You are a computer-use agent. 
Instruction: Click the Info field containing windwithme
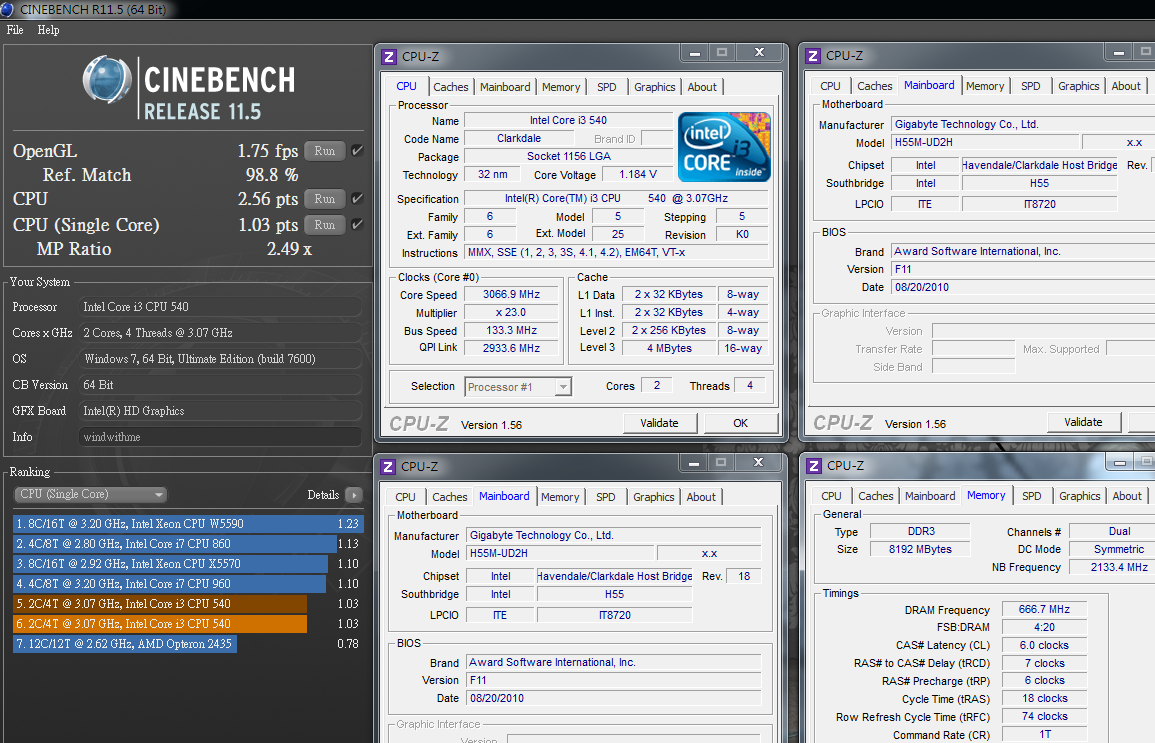(x=220, y=437)
